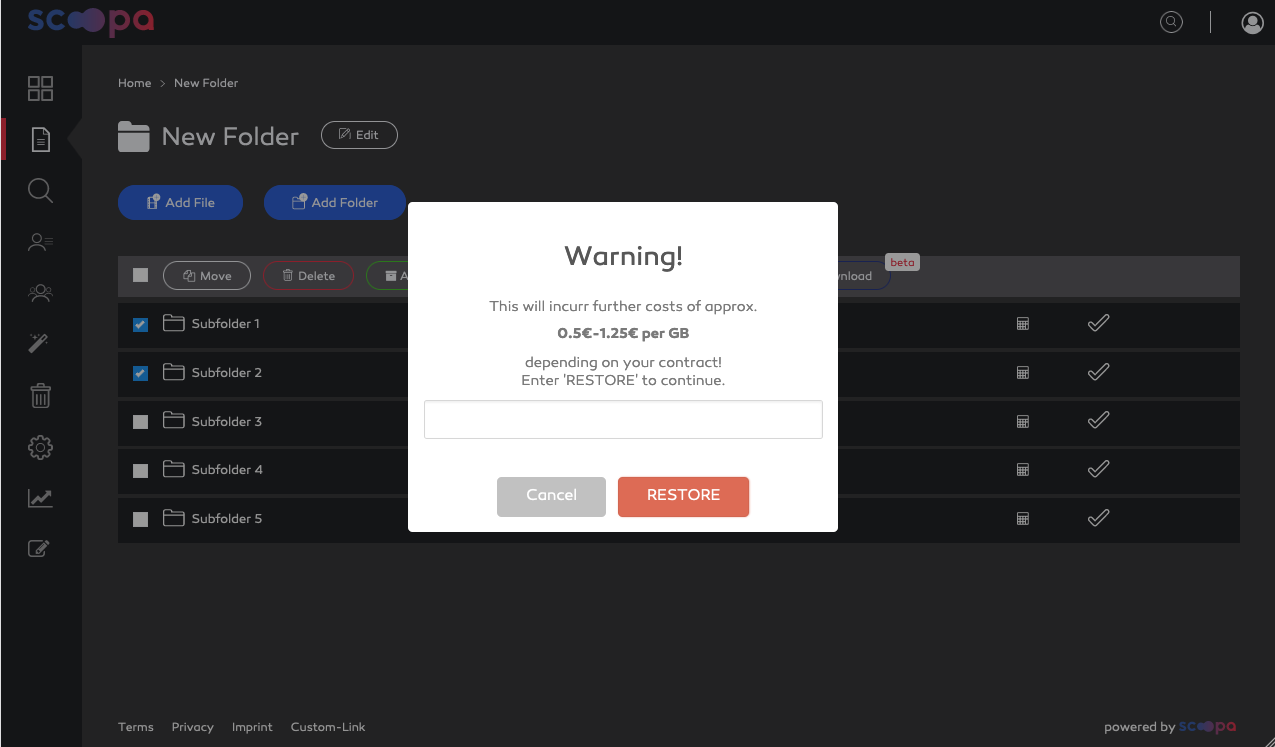1275x747 pixels.
Task: Click the double-checkmark icon for Subfolder 2
Action: pyautogui.click(x=1098, y=372)
